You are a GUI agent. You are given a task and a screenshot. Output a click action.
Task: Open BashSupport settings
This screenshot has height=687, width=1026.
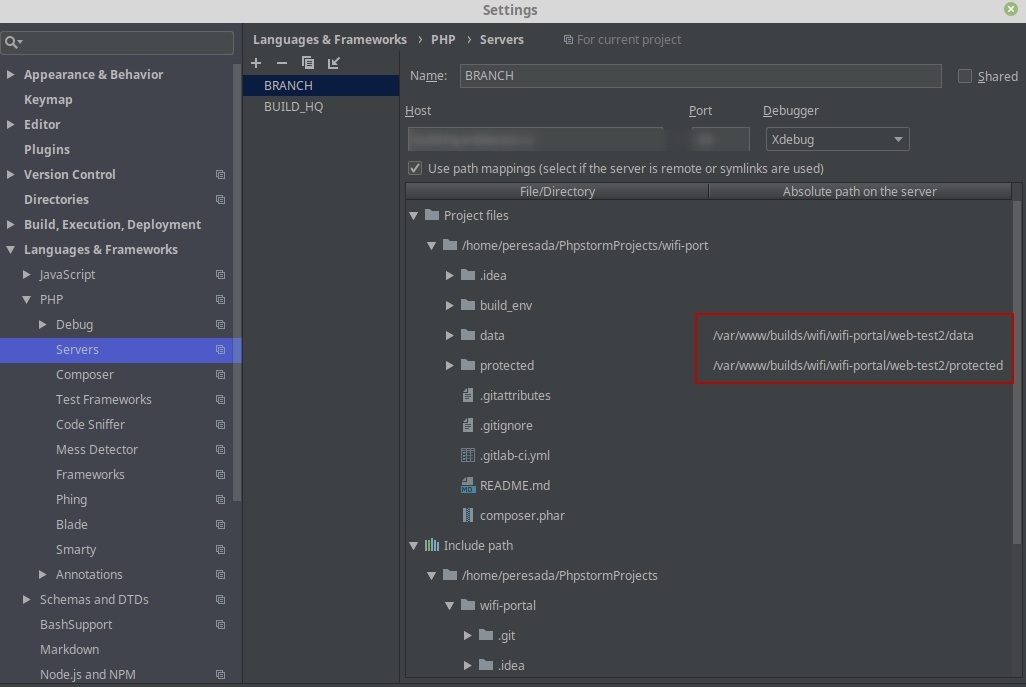point(76,625)
